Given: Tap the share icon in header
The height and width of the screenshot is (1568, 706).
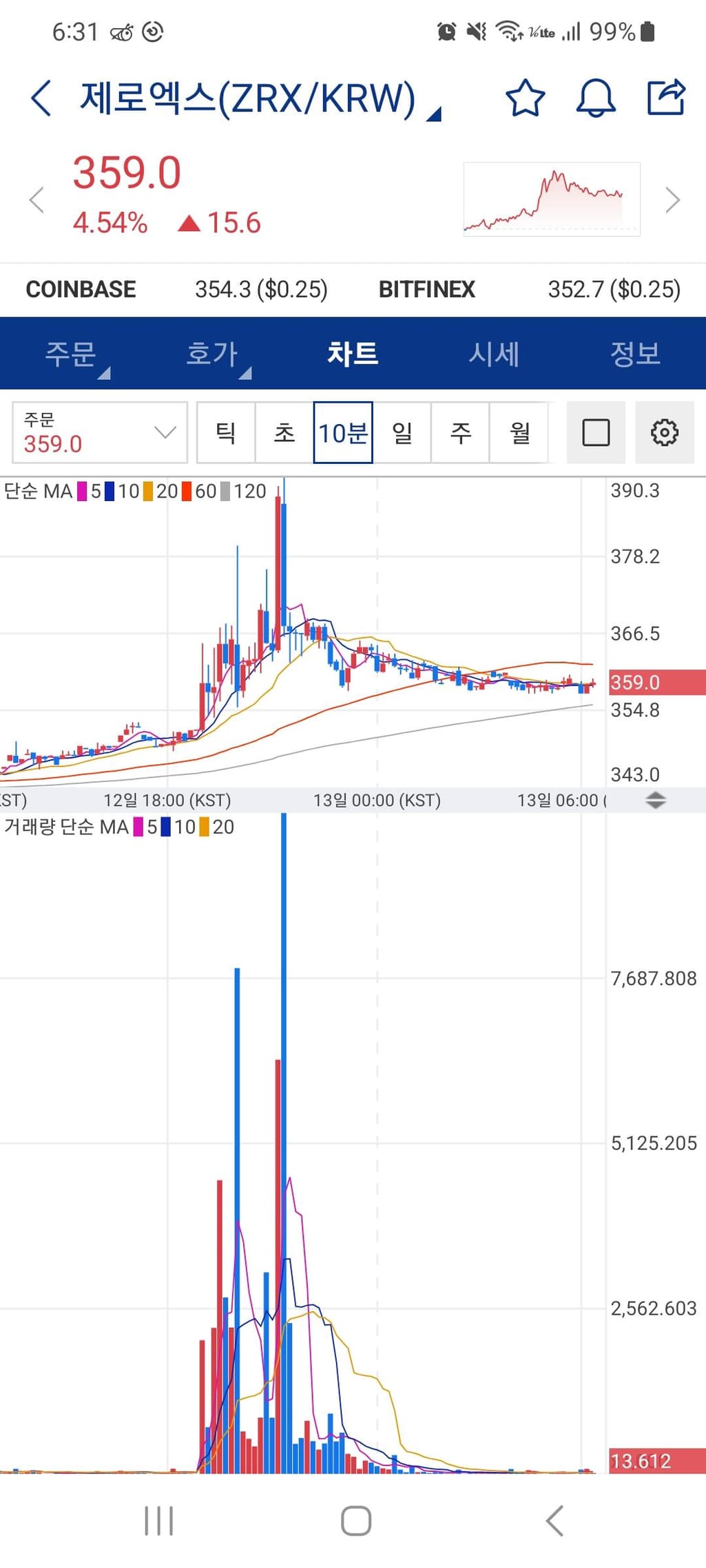Looking at the screenshot, I should coord(666,97).
